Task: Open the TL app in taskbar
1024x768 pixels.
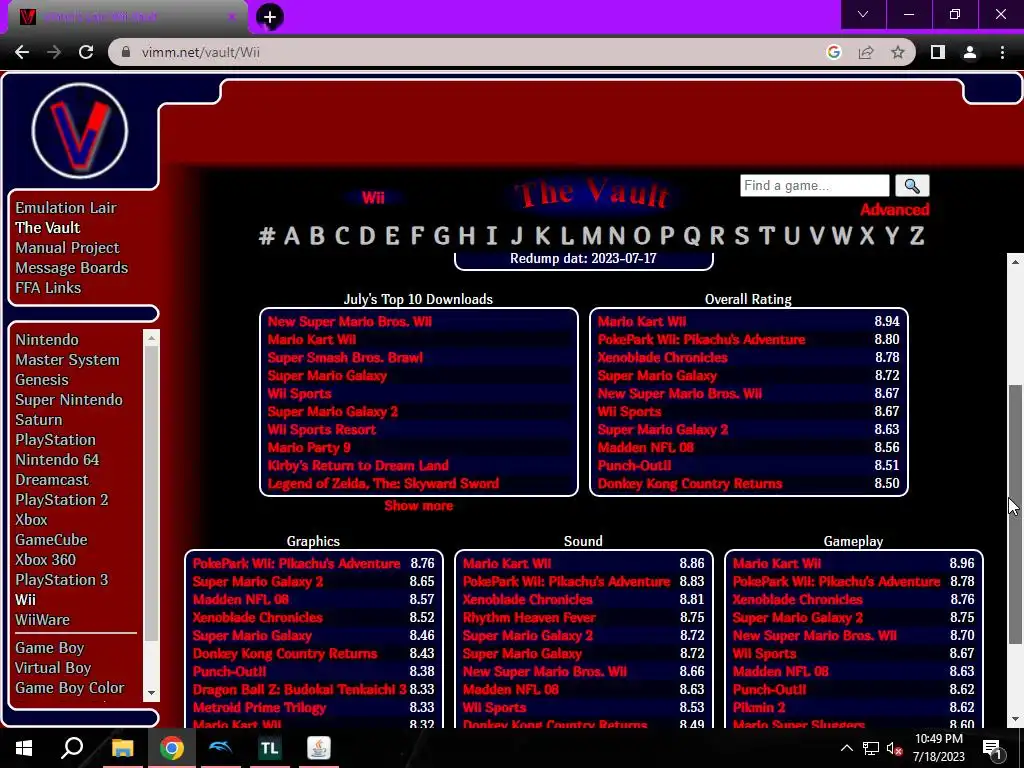Action: (269, 748)
